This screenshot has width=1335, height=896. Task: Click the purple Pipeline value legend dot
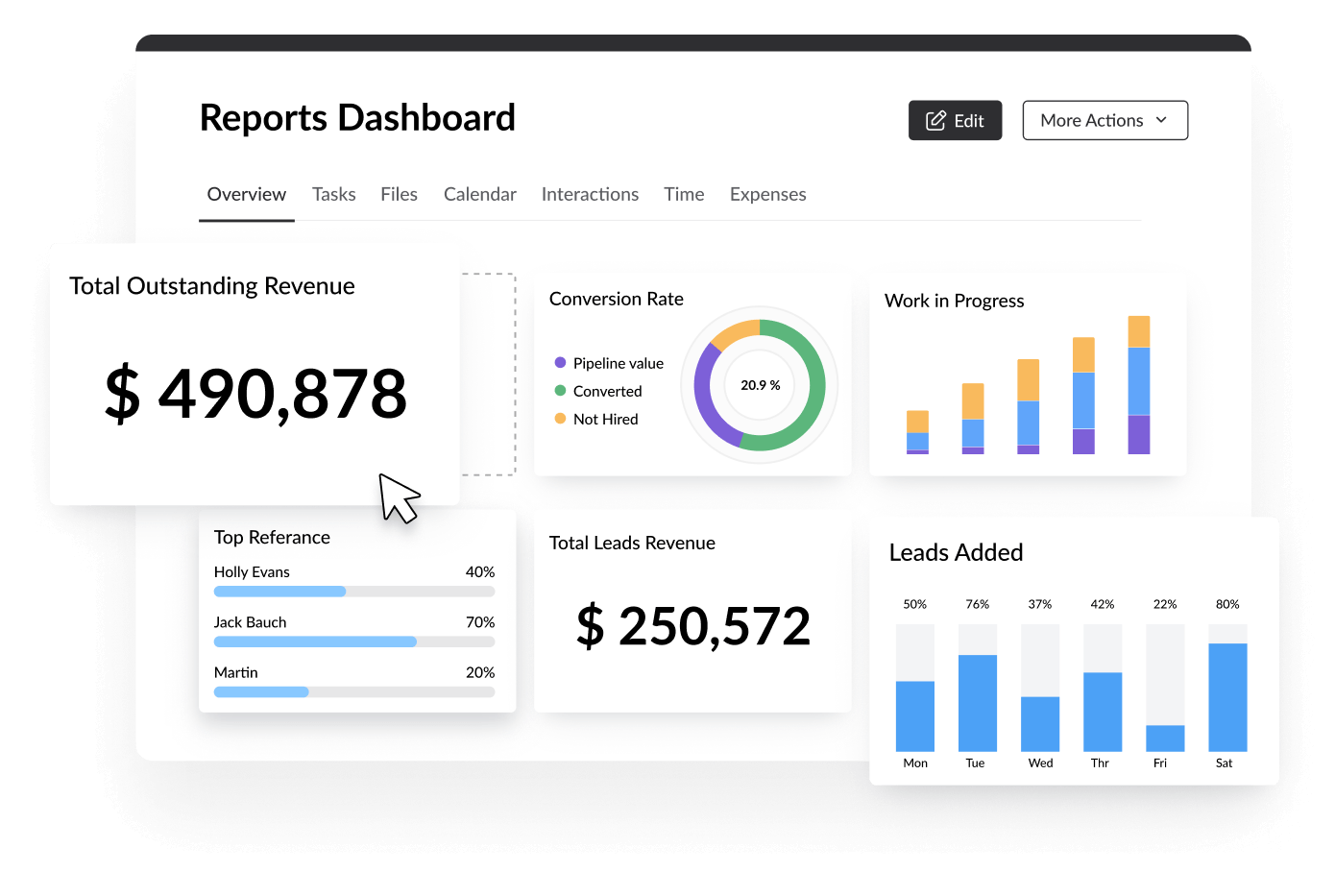click(x=560, y=363)
